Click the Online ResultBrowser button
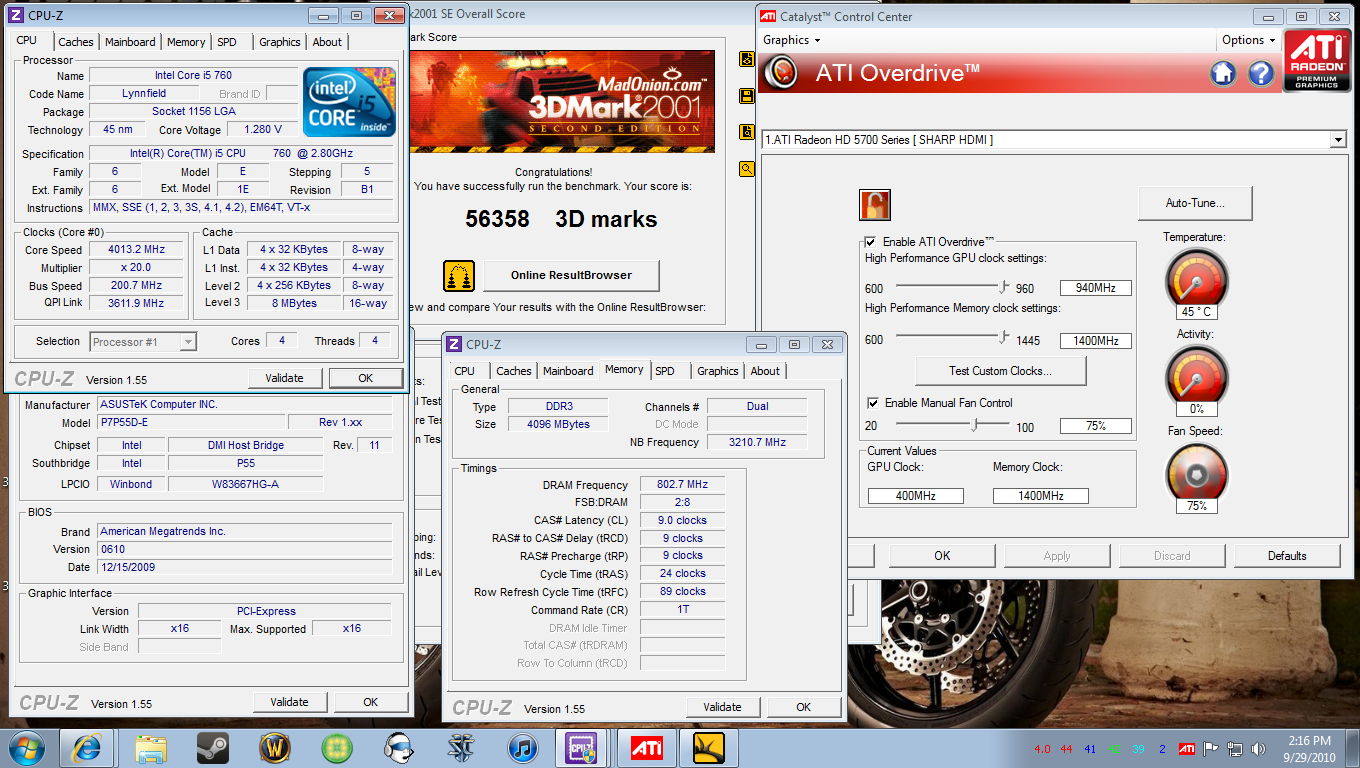Image resolution: width=1360 pixels, height=768 pixels. (x=571, y=275)
